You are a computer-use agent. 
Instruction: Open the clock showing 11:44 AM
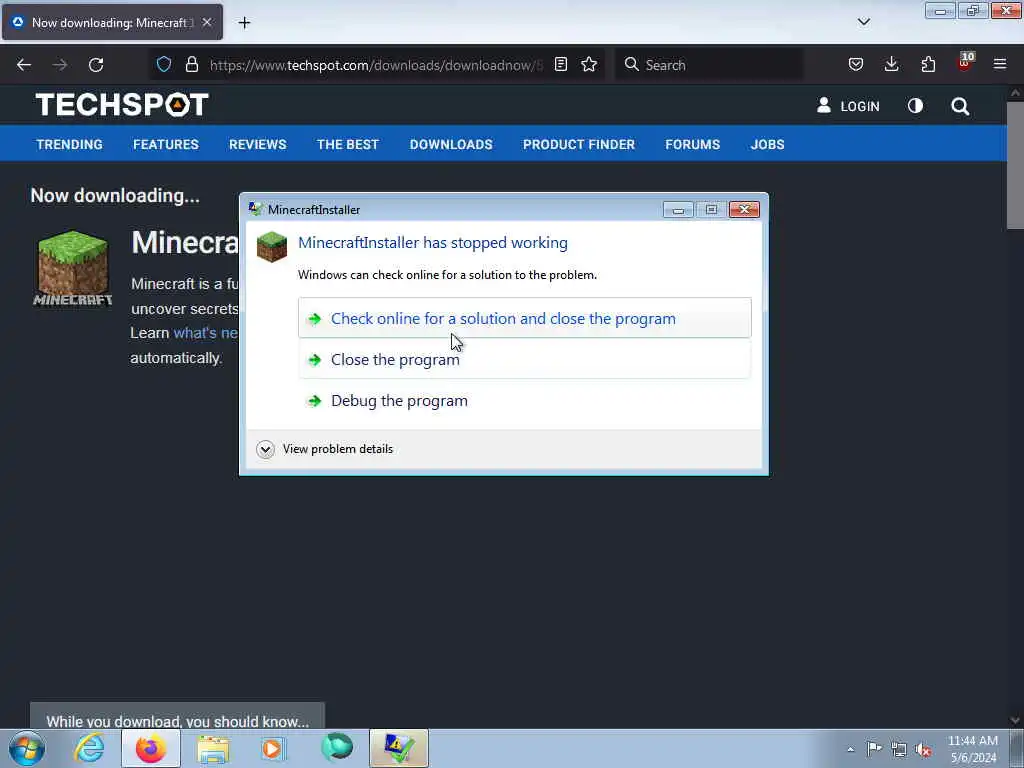[x=973, y=749]
